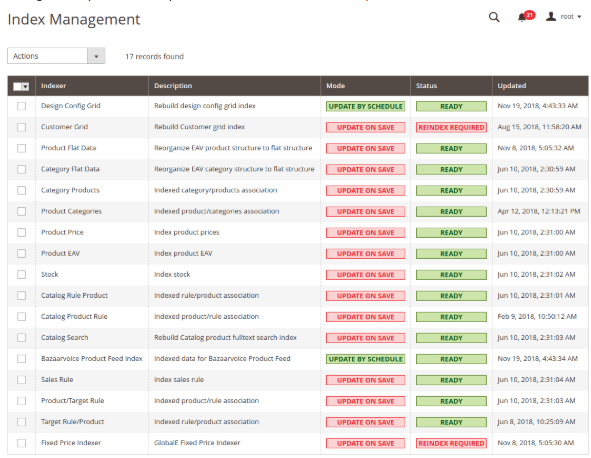Viewport: 591px width, 458px height.
Task: Click the Design Config Grid indexer name
Action: point(70,106)
